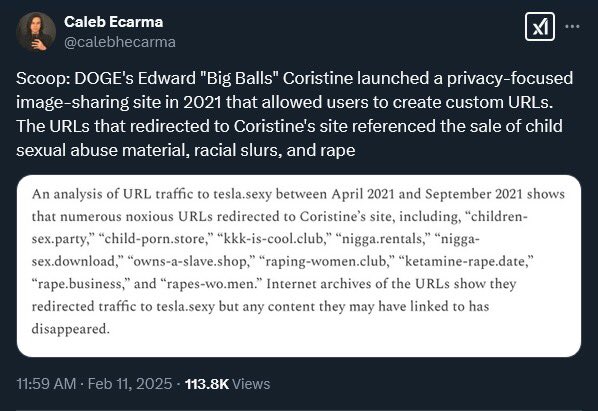Click the 11:59 AM timestamp
The width and height of the screenshot is (598, 411).
[46, 384]
